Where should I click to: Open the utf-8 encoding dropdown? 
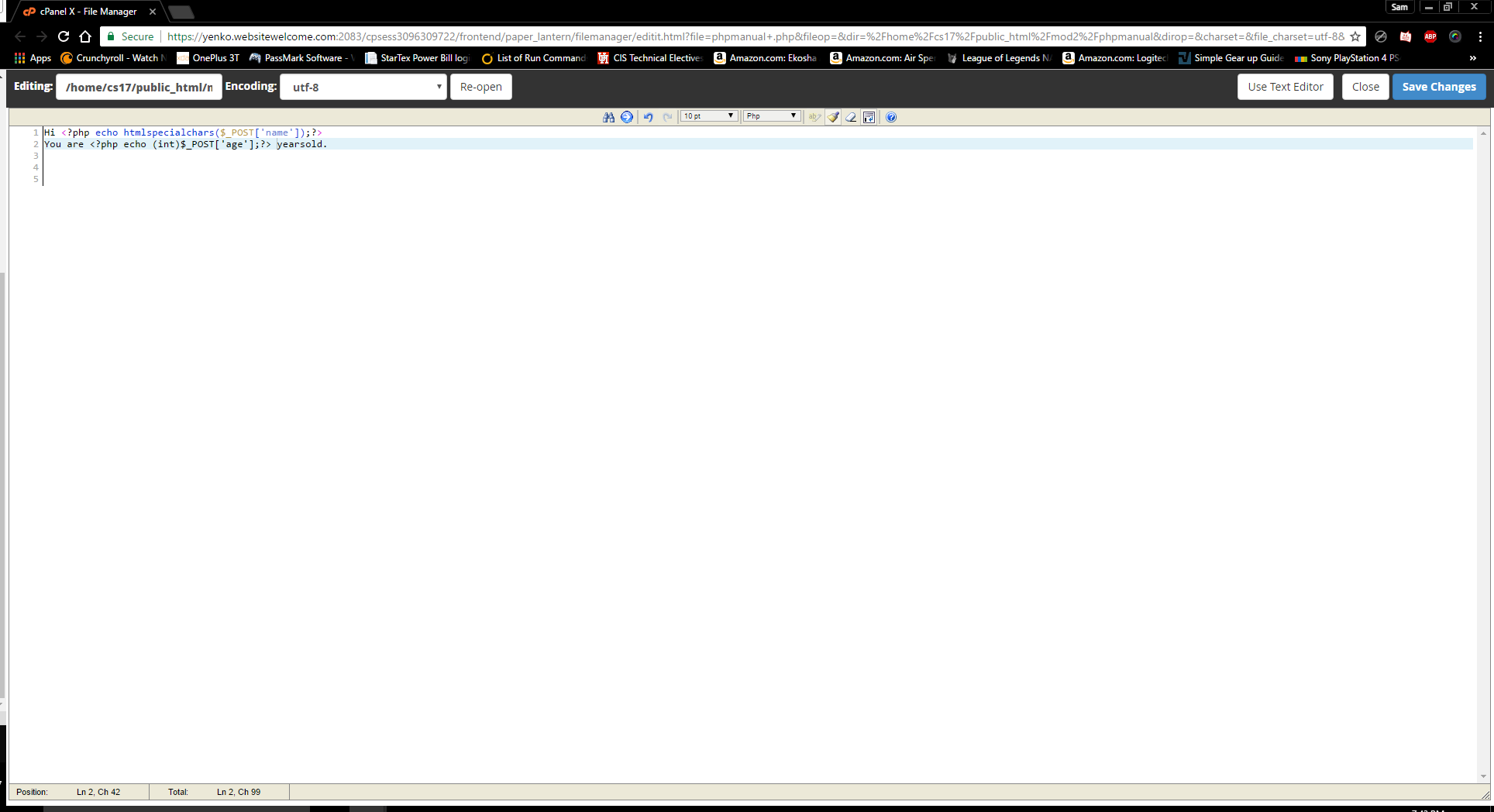(x=363, y=87)
